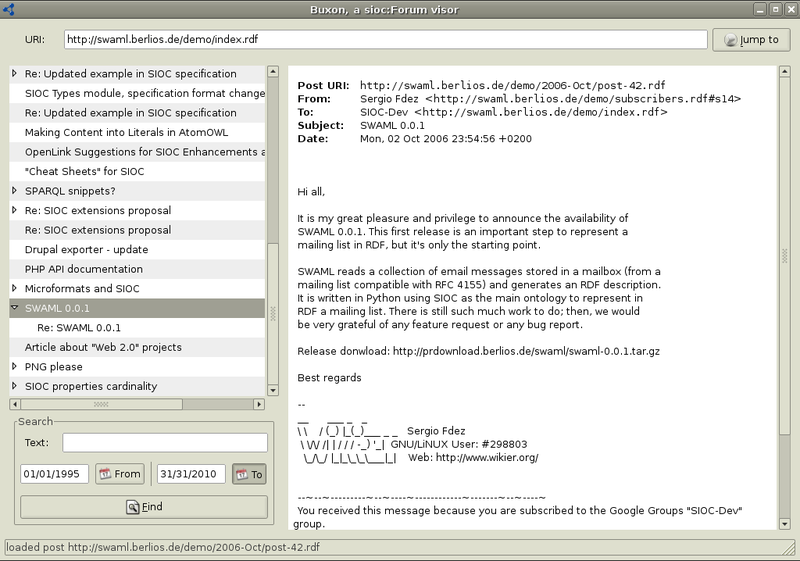The image size is (800, 561).
Task: Select the 'SPARQL snippets?' post title
Action: pos(70,191)
